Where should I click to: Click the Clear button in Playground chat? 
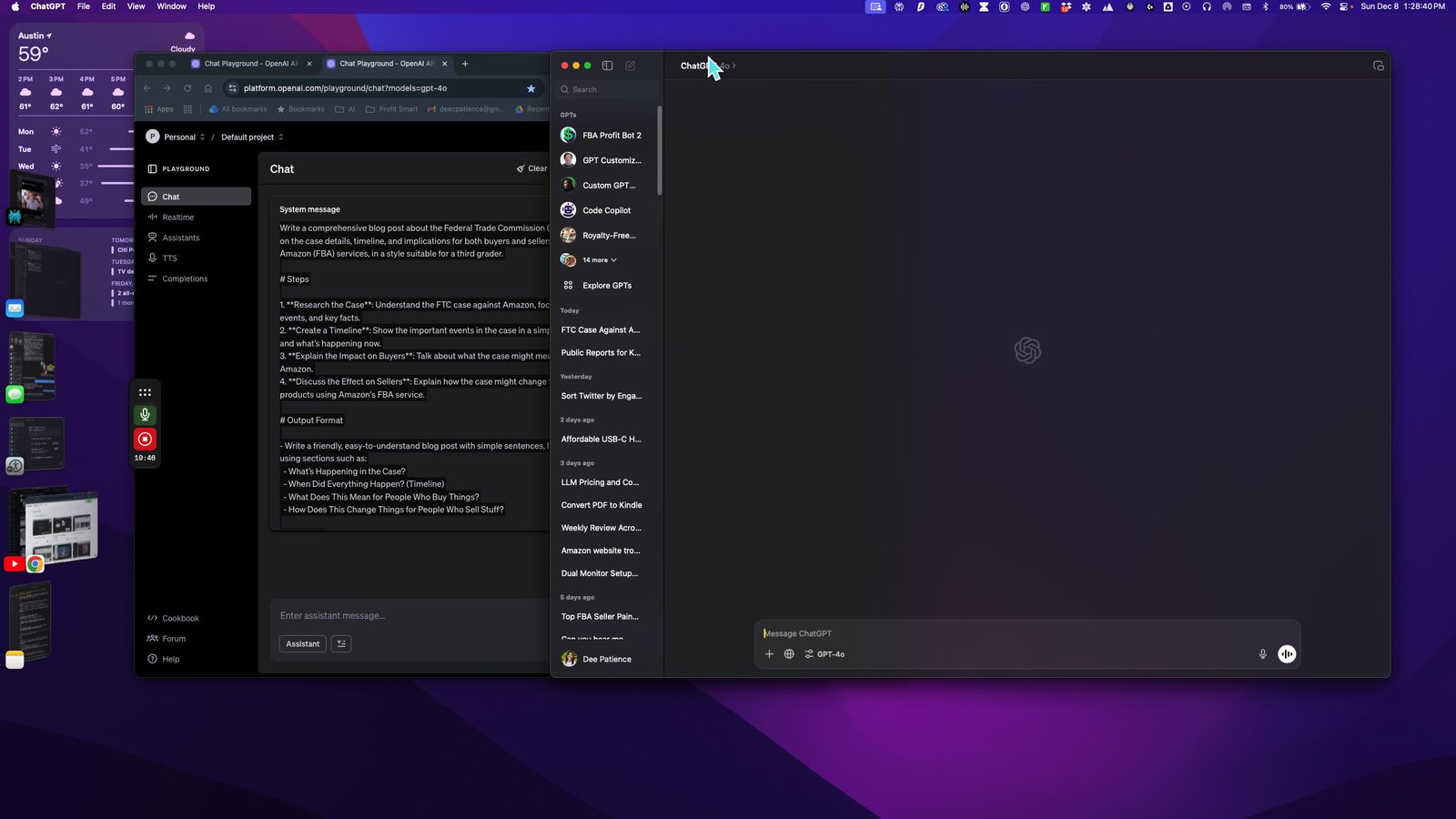point(531,168)
